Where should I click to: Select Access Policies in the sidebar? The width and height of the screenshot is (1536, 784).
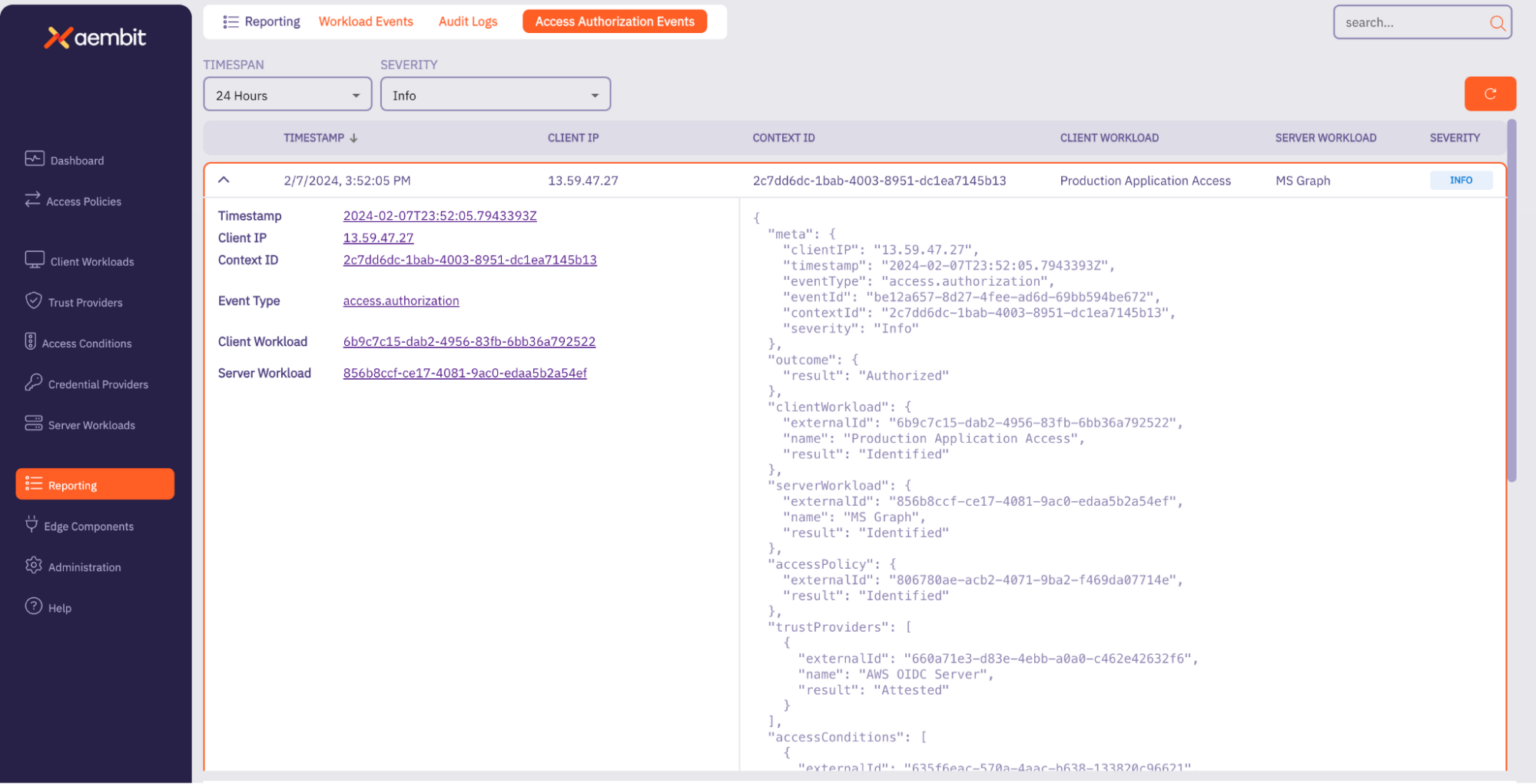click(x=82, y=201)
